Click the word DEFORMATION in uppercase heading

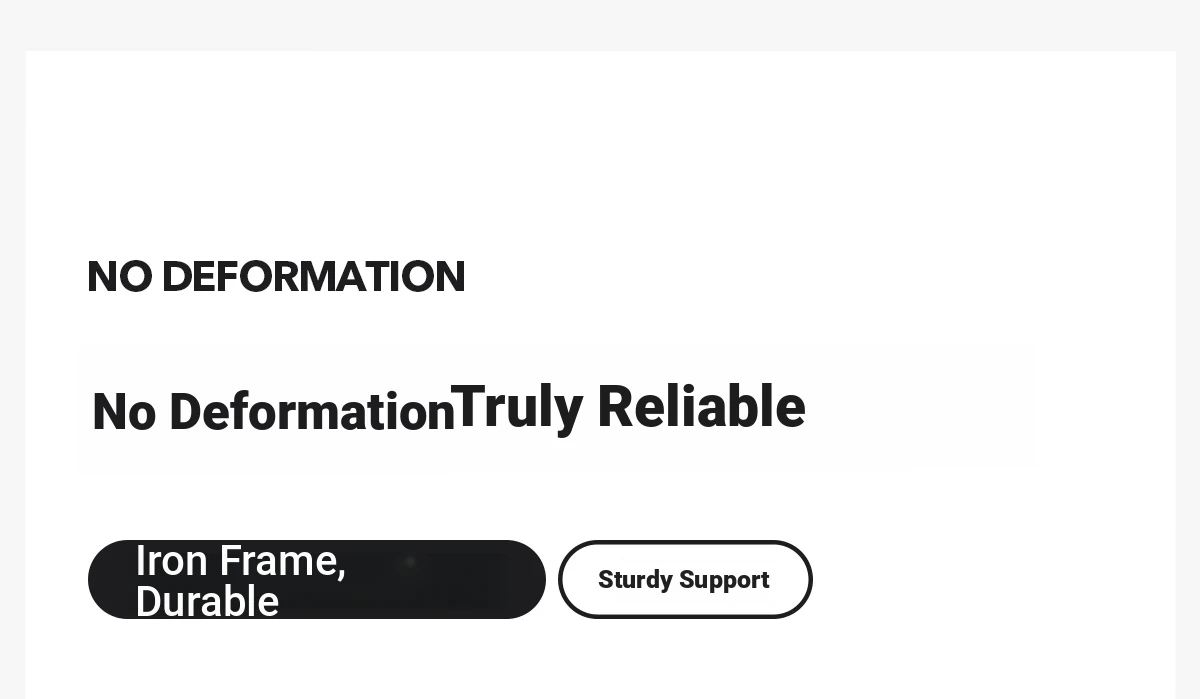click(313, 277)
